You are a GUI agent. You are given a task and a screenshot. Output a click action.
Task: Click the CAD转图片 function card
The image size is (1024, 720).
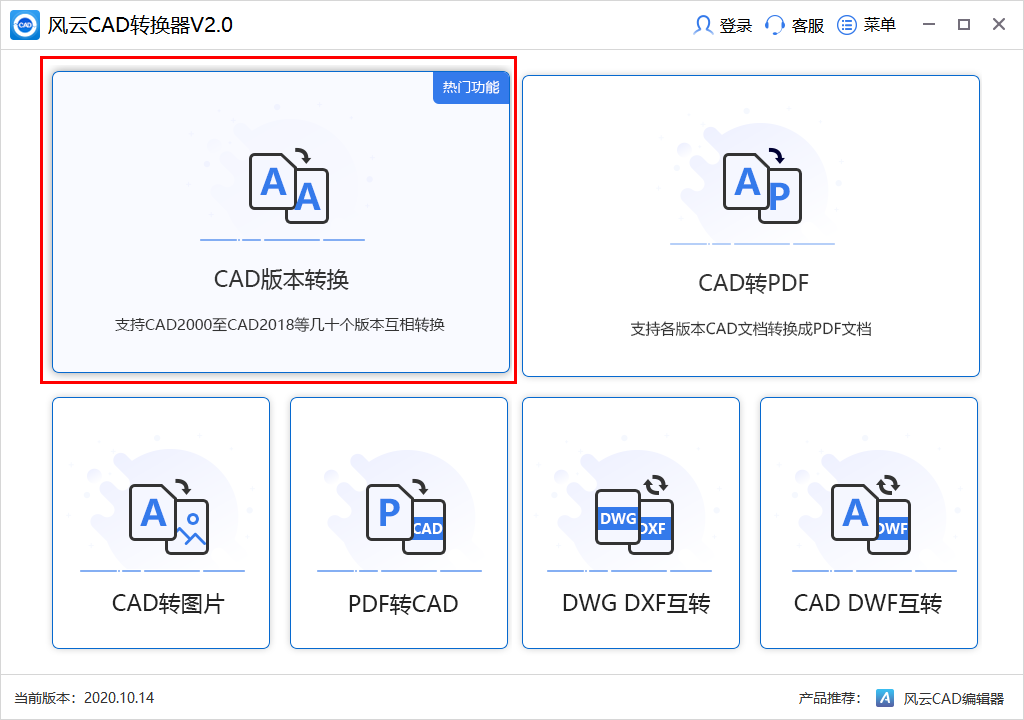point(160,533)
